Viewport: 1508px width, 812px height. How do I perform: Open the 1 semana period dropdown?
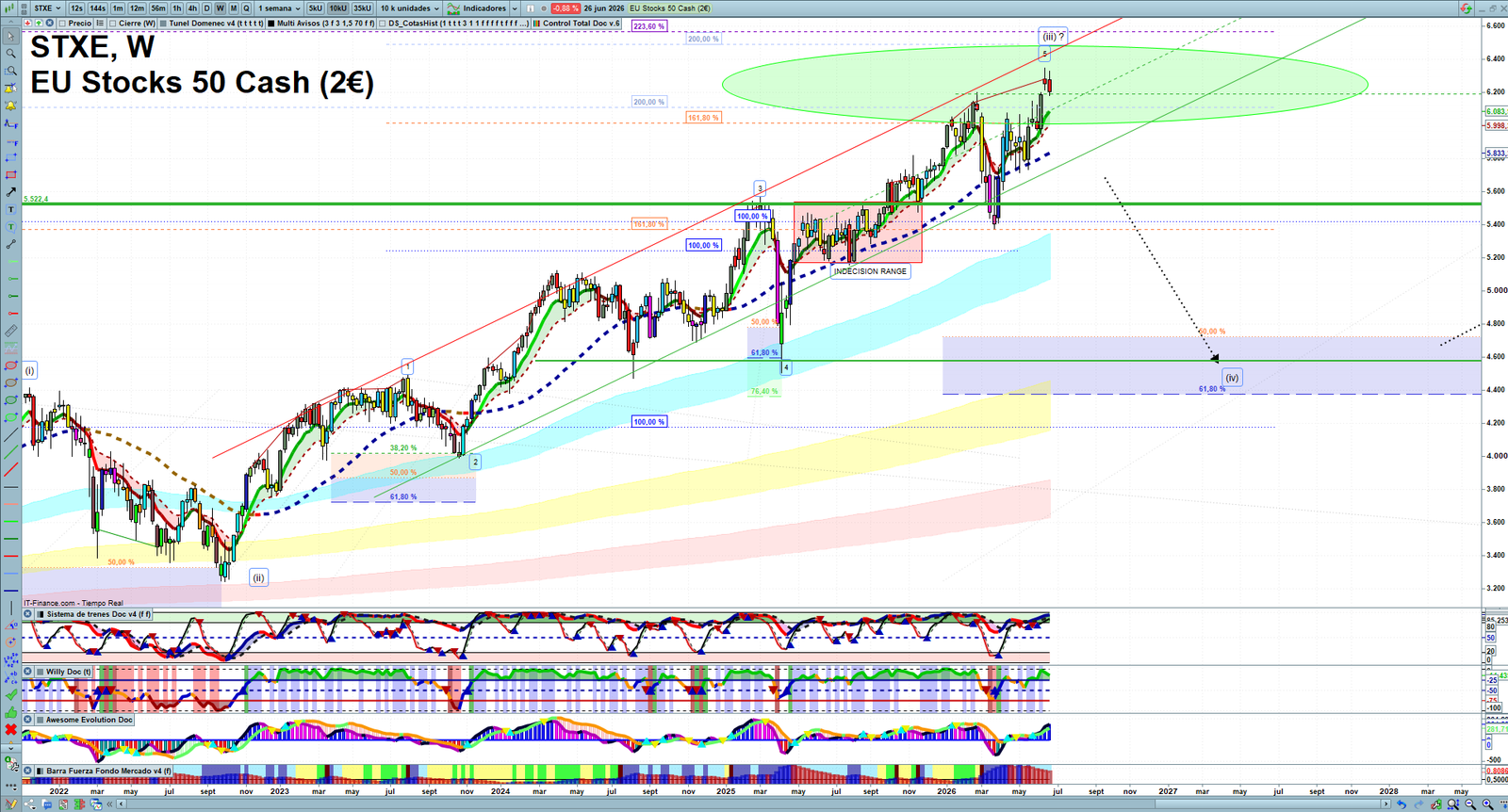coord(279,8)
